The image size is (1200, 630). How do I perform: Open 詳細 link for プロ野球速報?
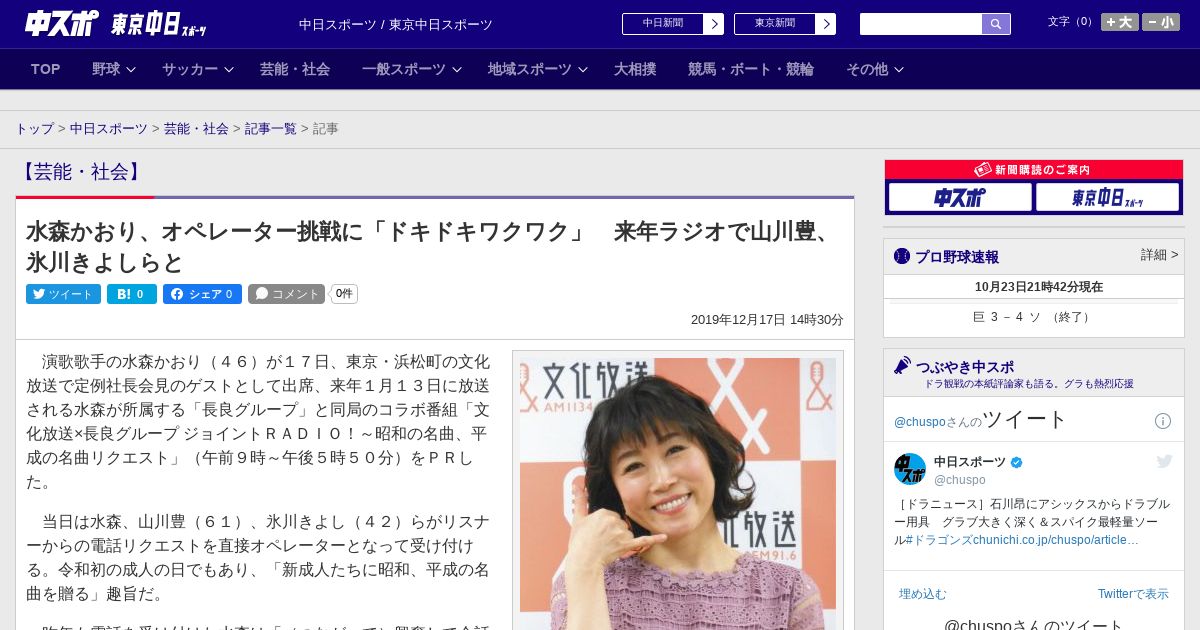tap(1160, 255)
